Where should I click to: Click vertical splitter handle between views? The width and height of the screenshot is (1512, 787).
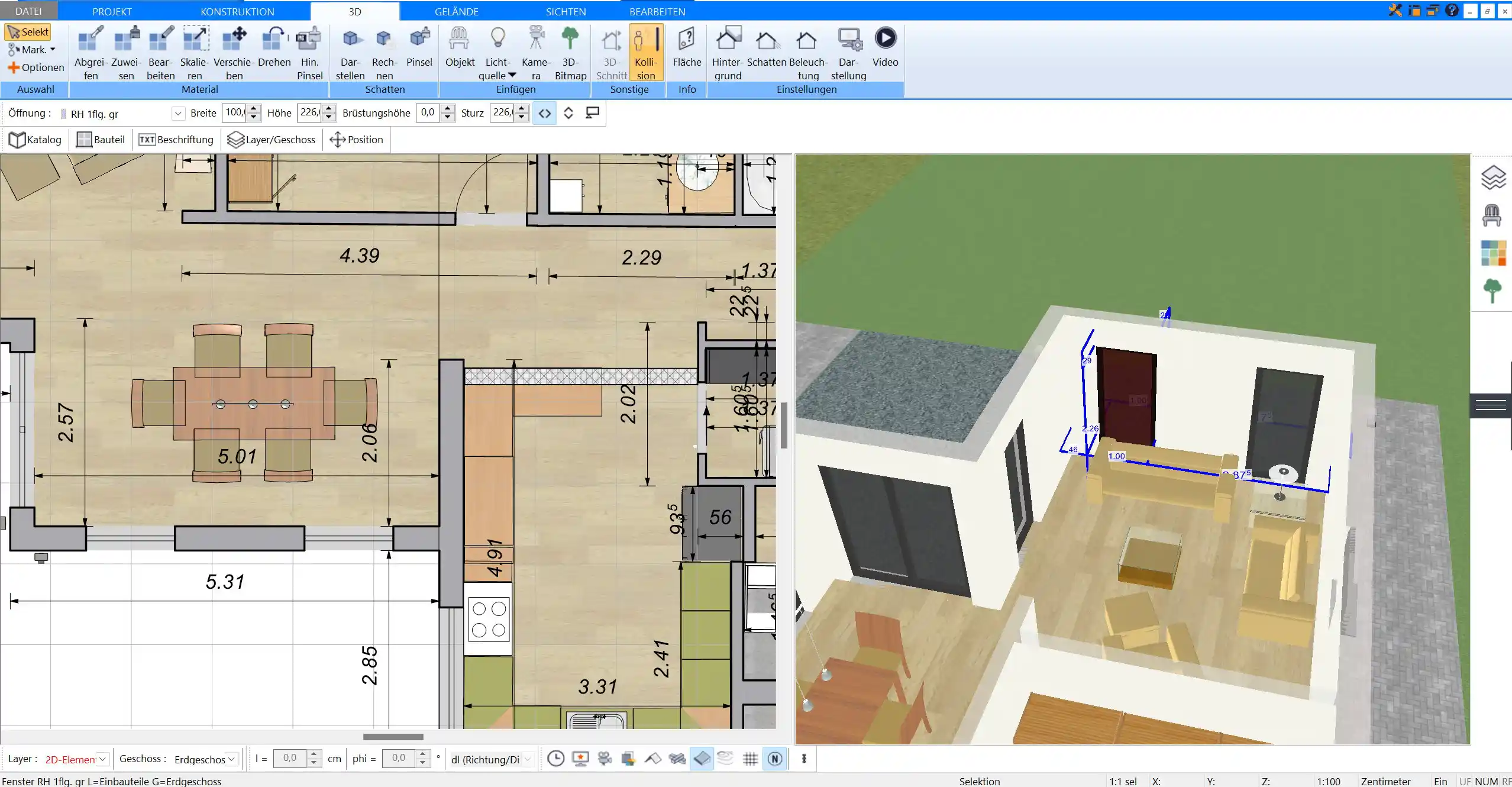pyautogui.click(x=784, y=425)
